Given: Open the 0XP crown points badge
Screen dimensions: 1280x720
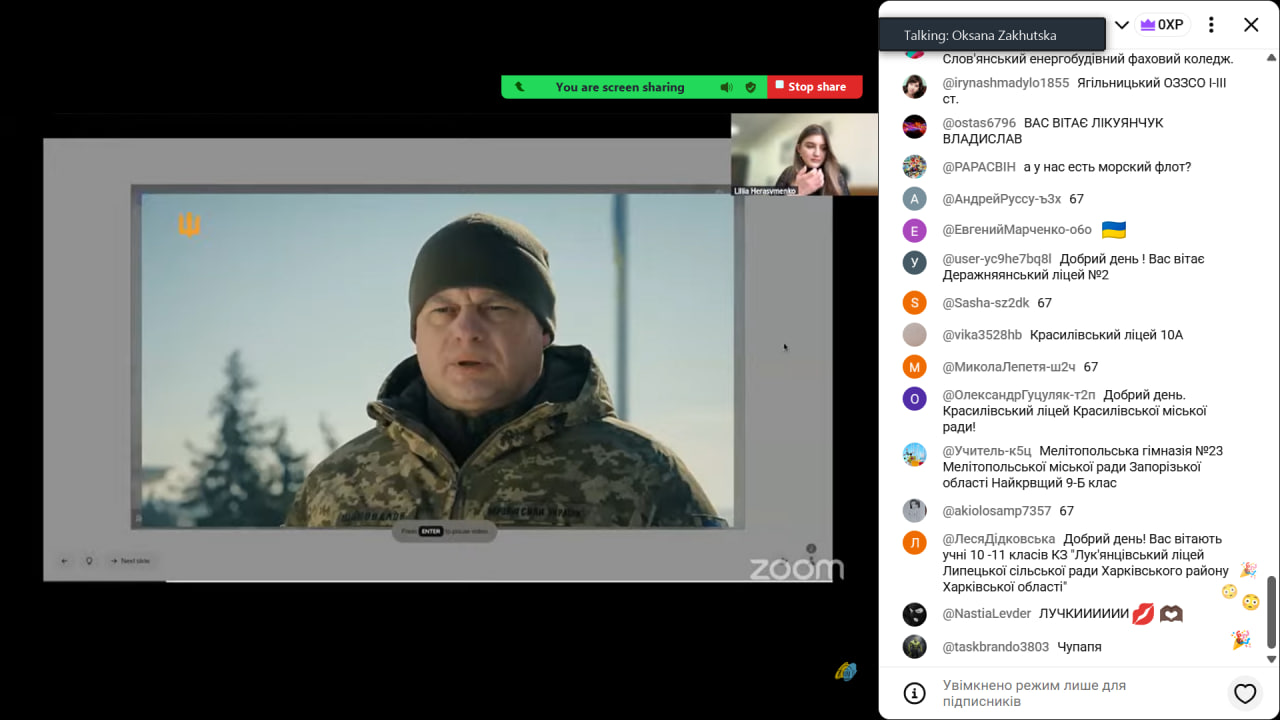Looking at the screenshot, I should click(x=1162, y=25).
